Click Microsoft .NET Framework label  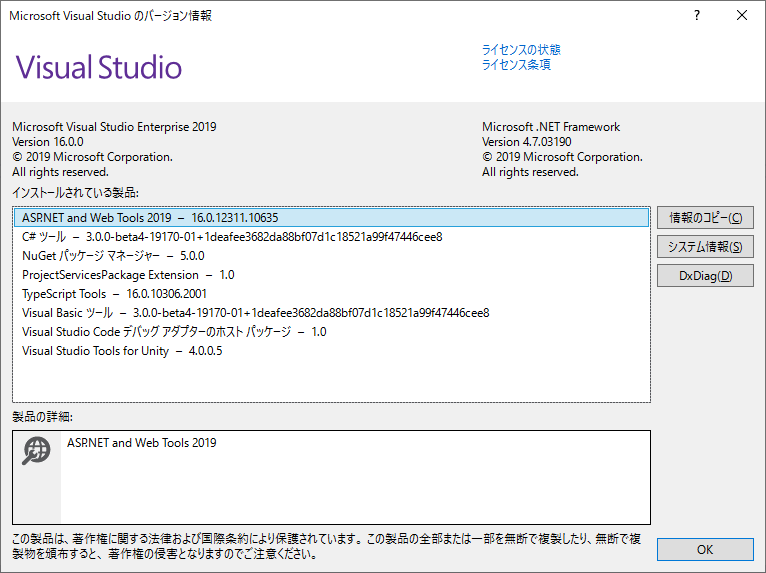coord(551,127)
